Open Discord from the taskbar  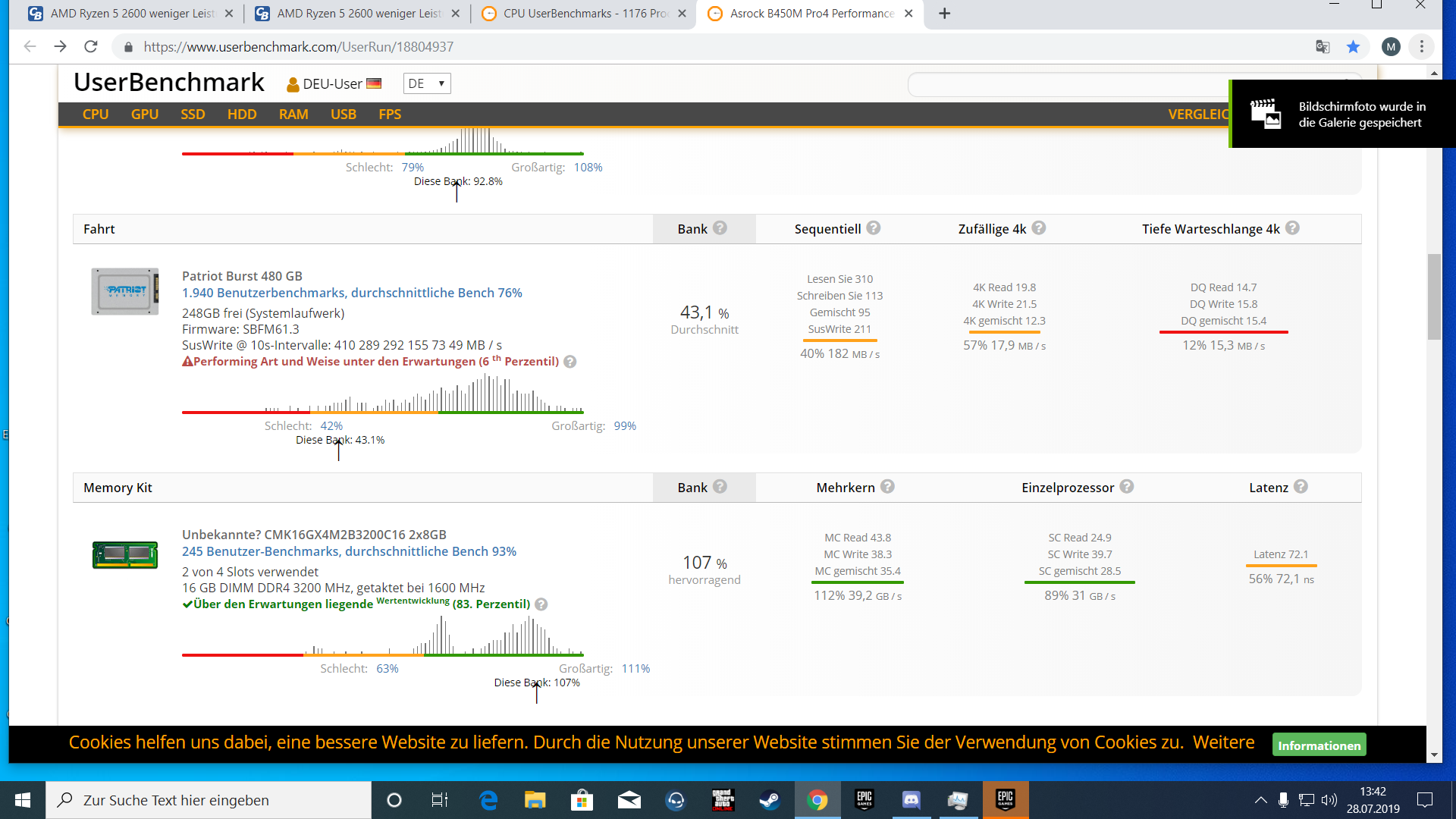(911, 800)
